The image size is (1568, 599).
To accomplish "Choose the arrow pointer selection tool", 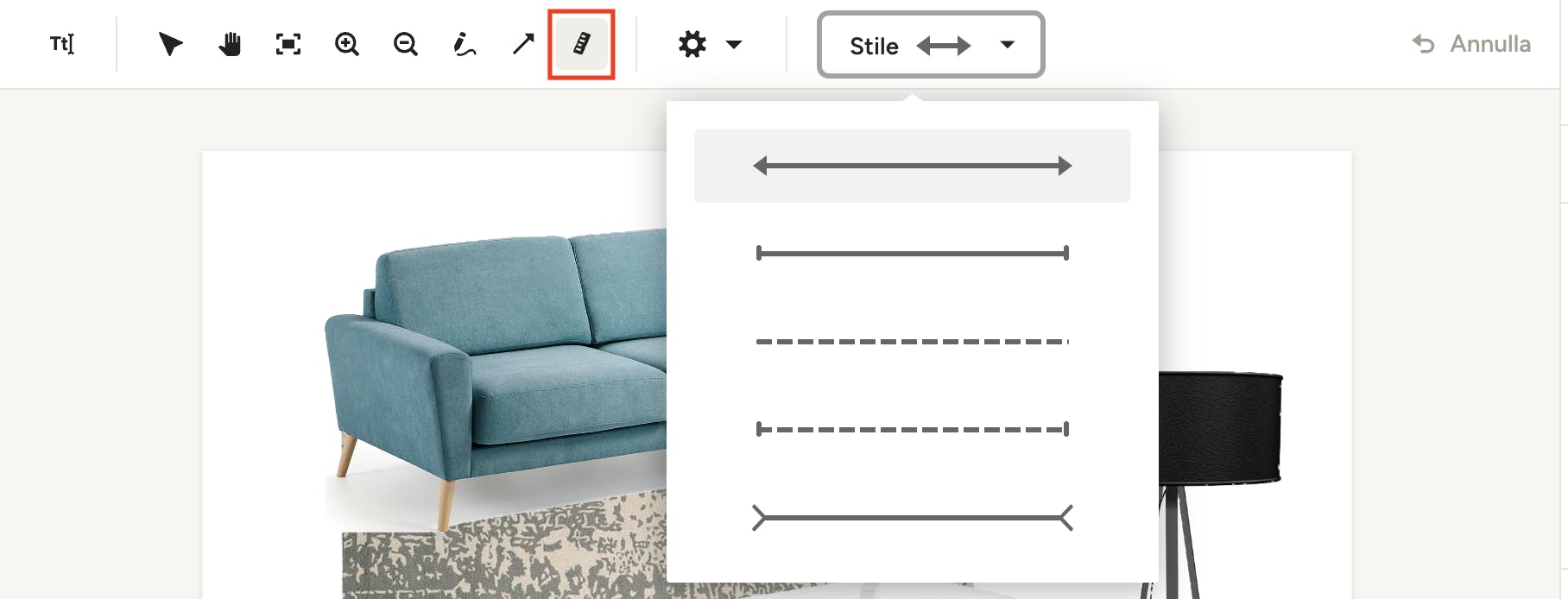I will [171, 44].
